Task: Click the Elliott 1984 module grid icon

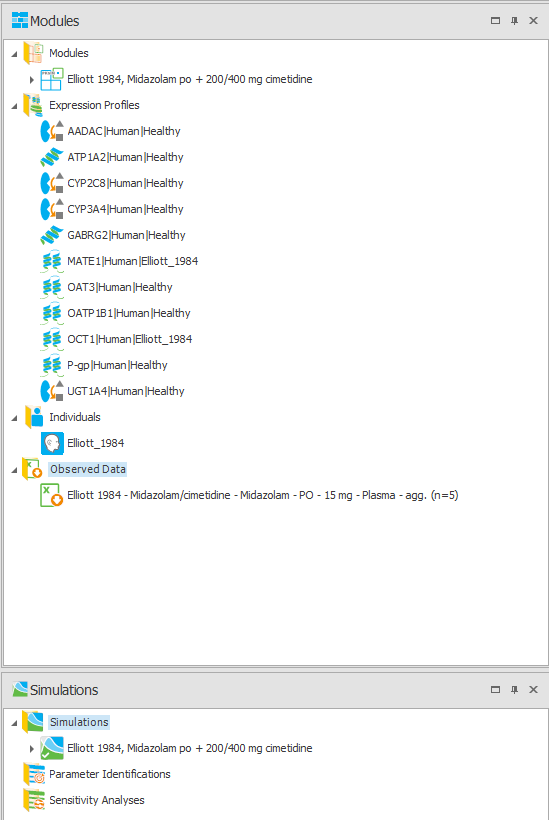Action: pos(52,79)
